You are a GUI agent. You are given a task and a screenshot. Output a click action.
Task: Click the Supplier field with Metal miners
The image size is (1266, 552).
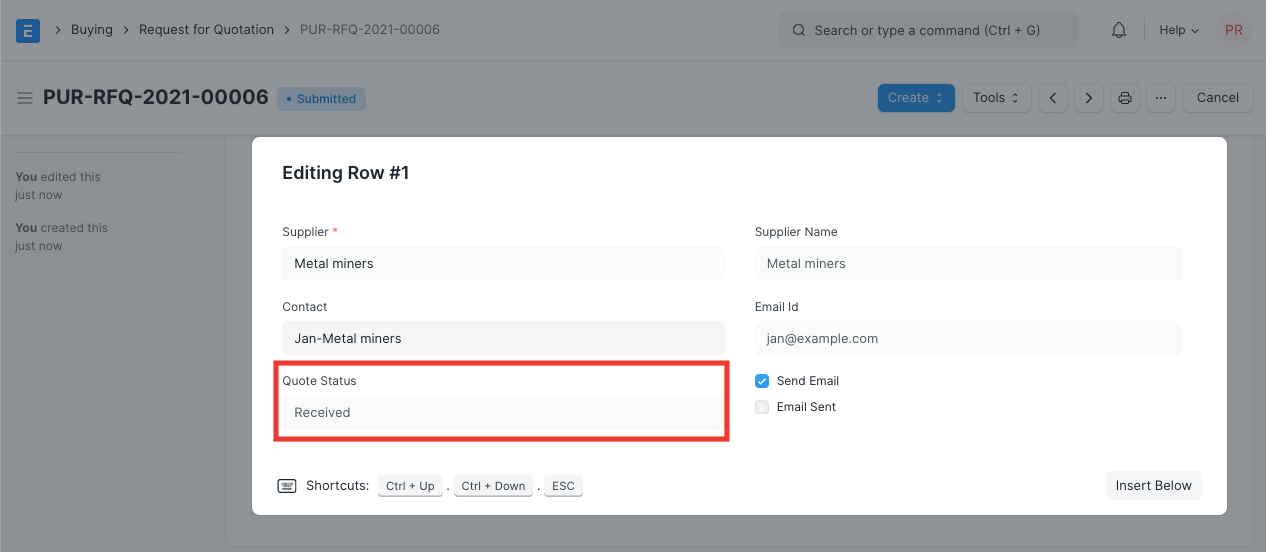502,264
